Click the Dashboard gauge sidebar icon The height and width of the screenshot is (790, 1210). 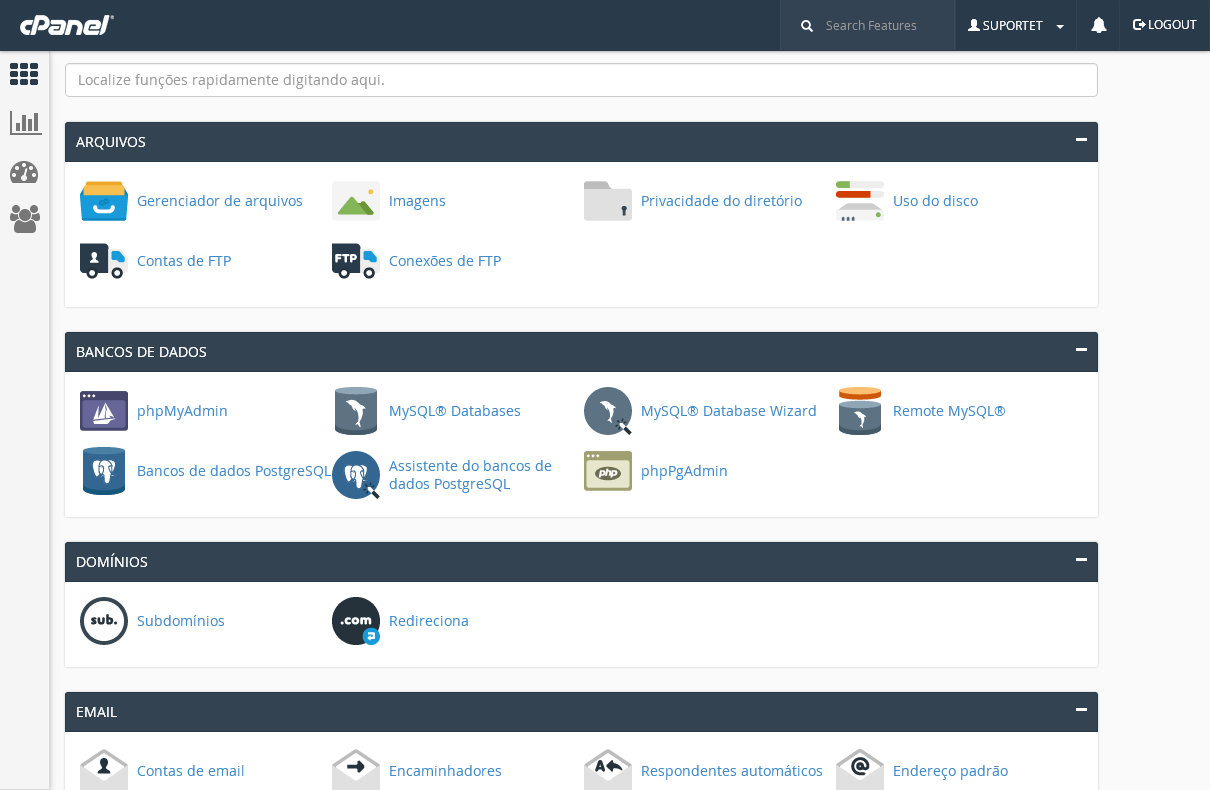click(x=24, y=172)
